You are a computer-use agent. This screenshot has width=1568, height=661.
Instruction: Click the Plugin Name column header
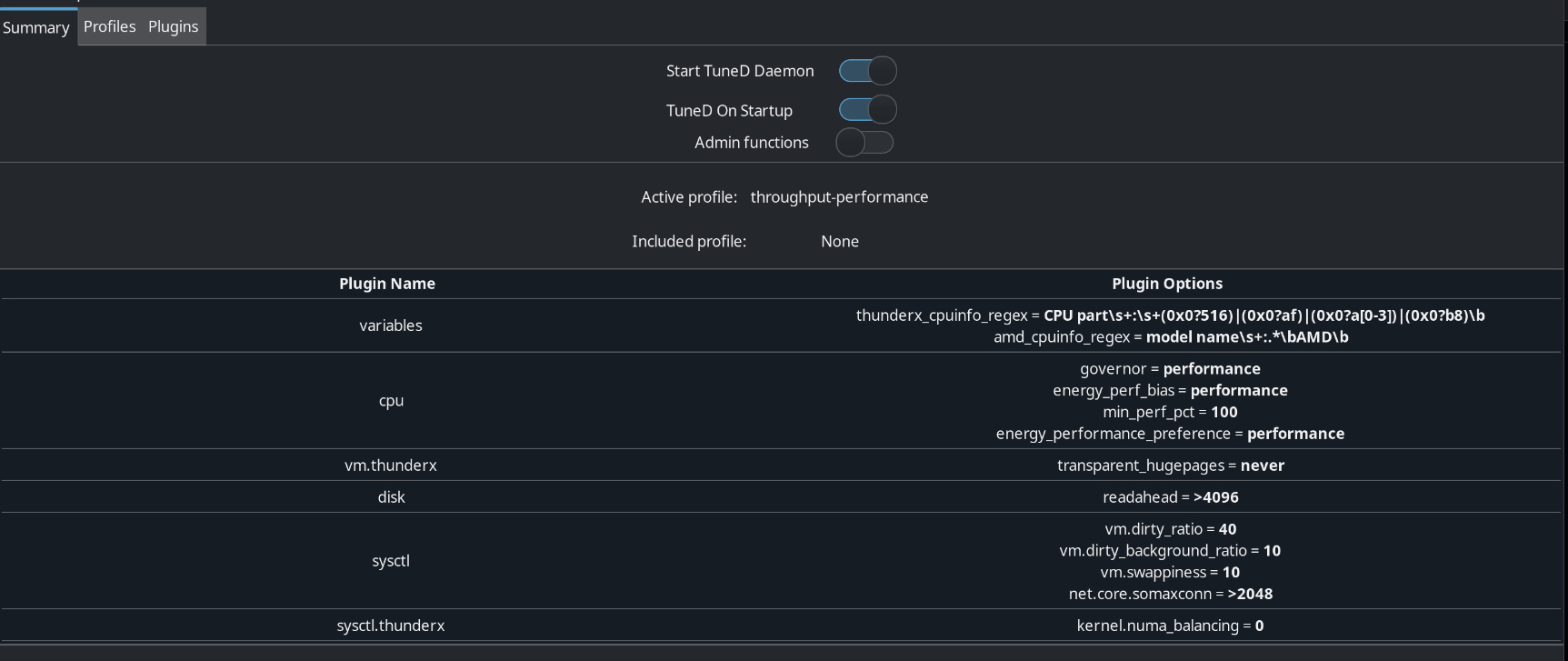tap(387, 284)
